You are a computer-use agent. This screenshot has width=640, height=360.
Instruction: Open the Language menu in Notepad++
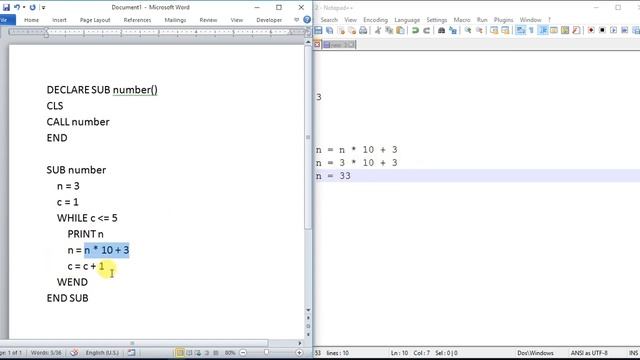click(x=407, y=20)
